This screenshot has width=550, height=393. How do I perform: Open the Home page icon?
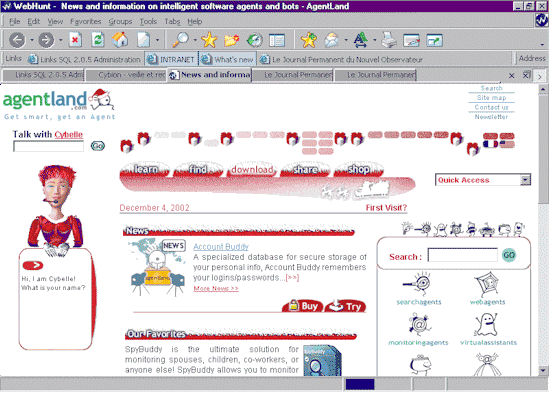[x=120, y=40]
